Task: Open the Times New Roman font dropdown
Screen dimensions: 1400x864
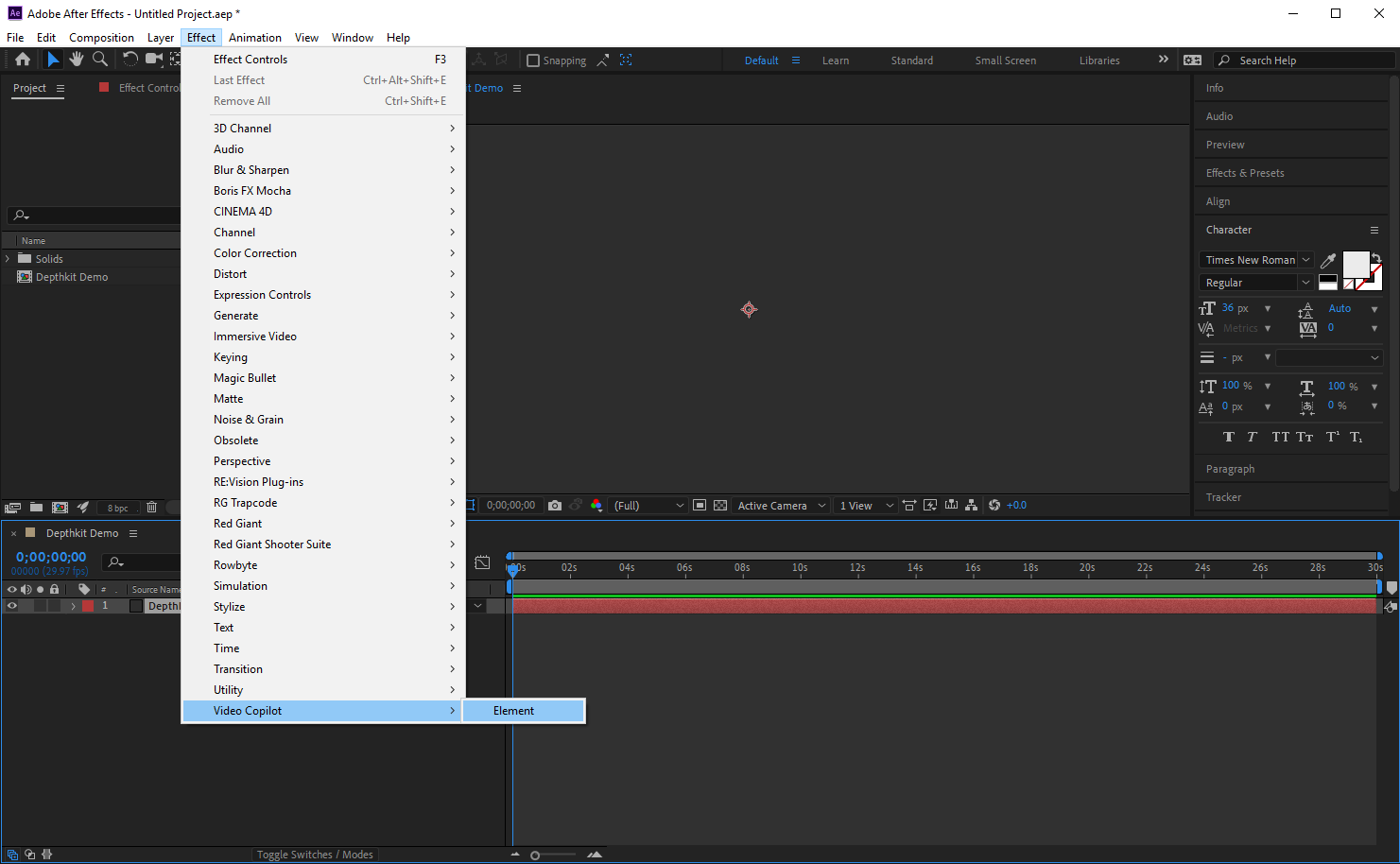Action: (1255, 260)
